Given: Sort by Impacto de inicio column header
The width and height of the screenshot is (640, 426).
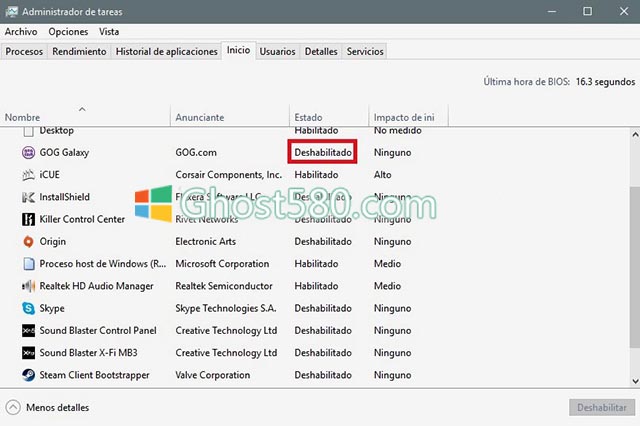Looking at the screenshot, I should click(x=409, y=118).
